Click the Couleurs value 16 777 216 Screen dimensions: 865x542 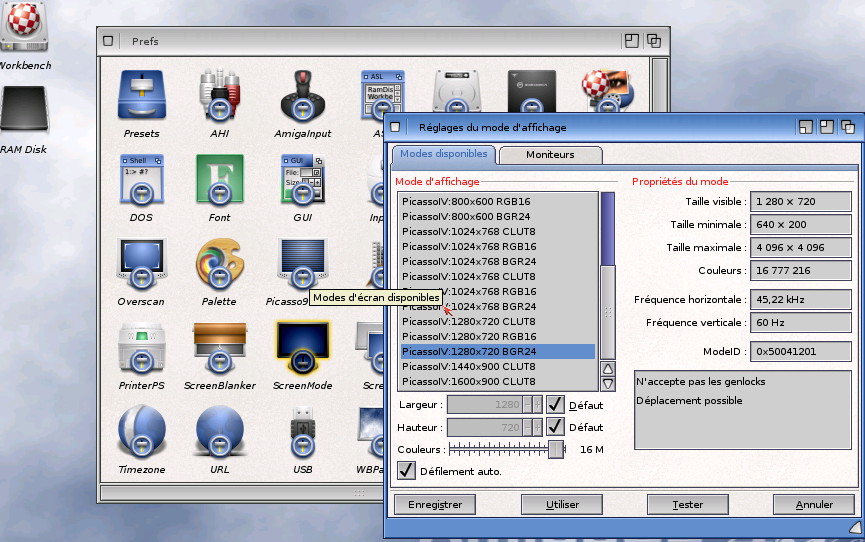800,270
